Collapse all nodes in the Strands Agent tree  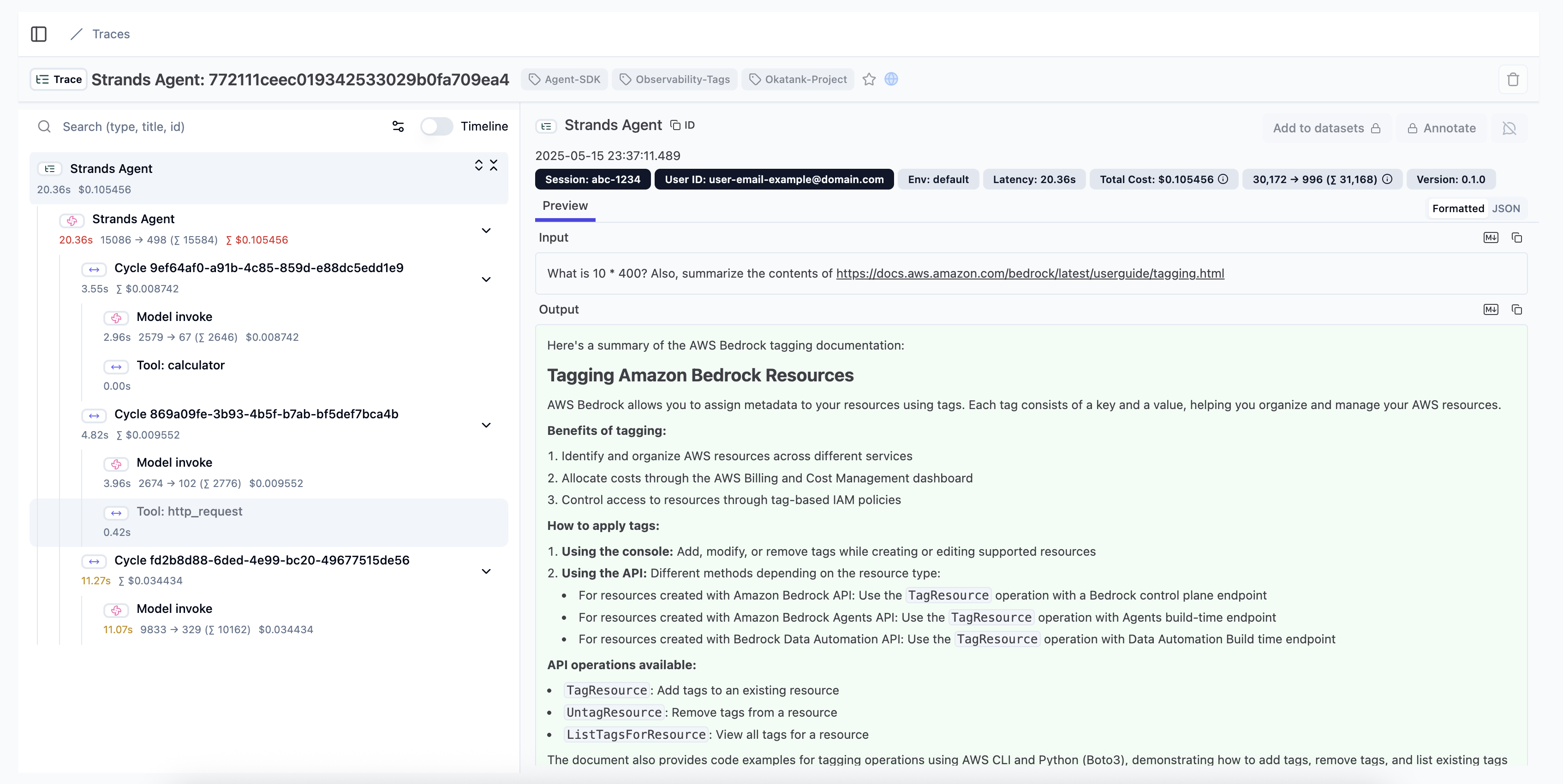click(493, 166)
